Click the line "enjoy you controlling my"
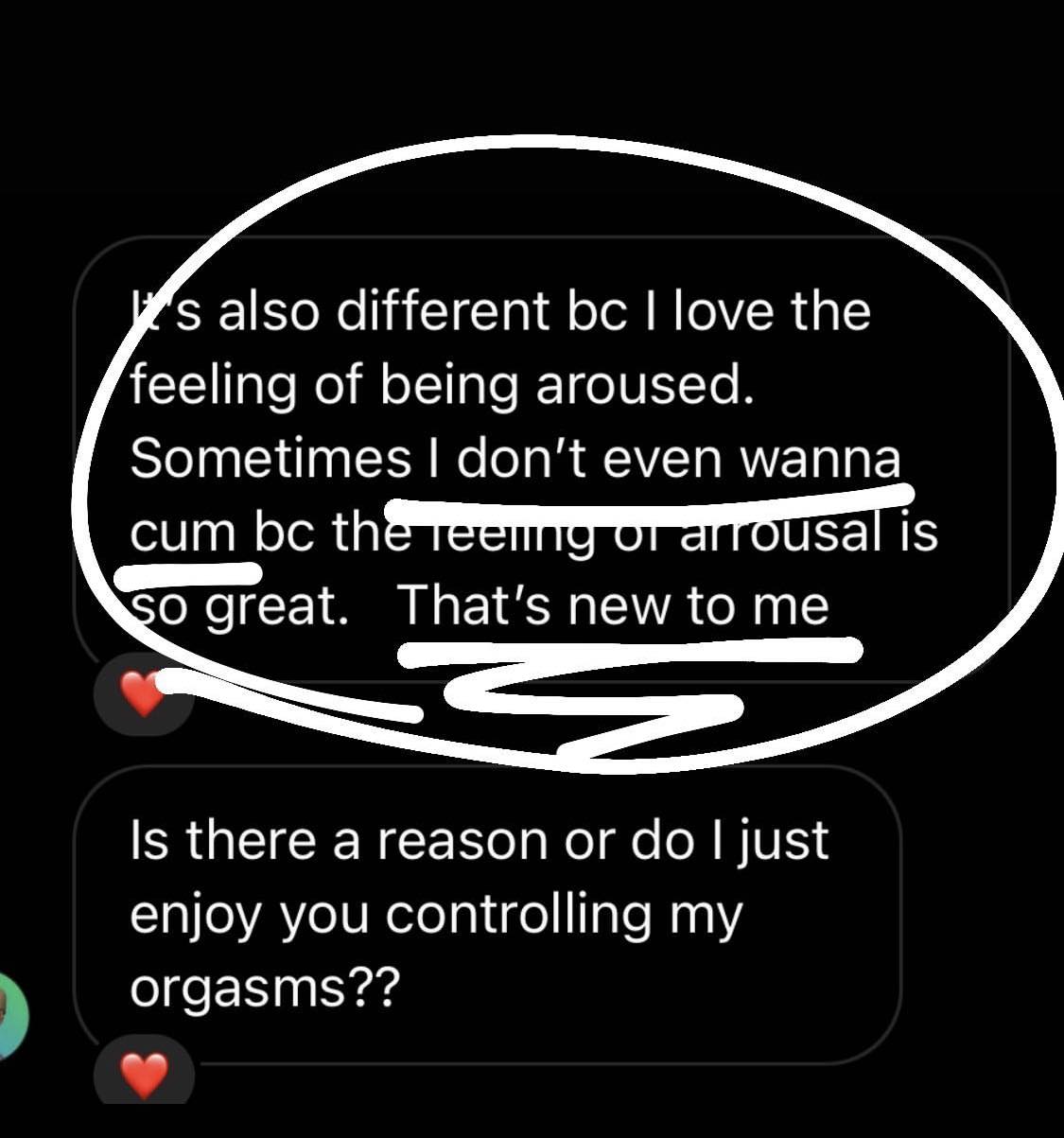1064x1138 pixels. click(x=436, y=916)
